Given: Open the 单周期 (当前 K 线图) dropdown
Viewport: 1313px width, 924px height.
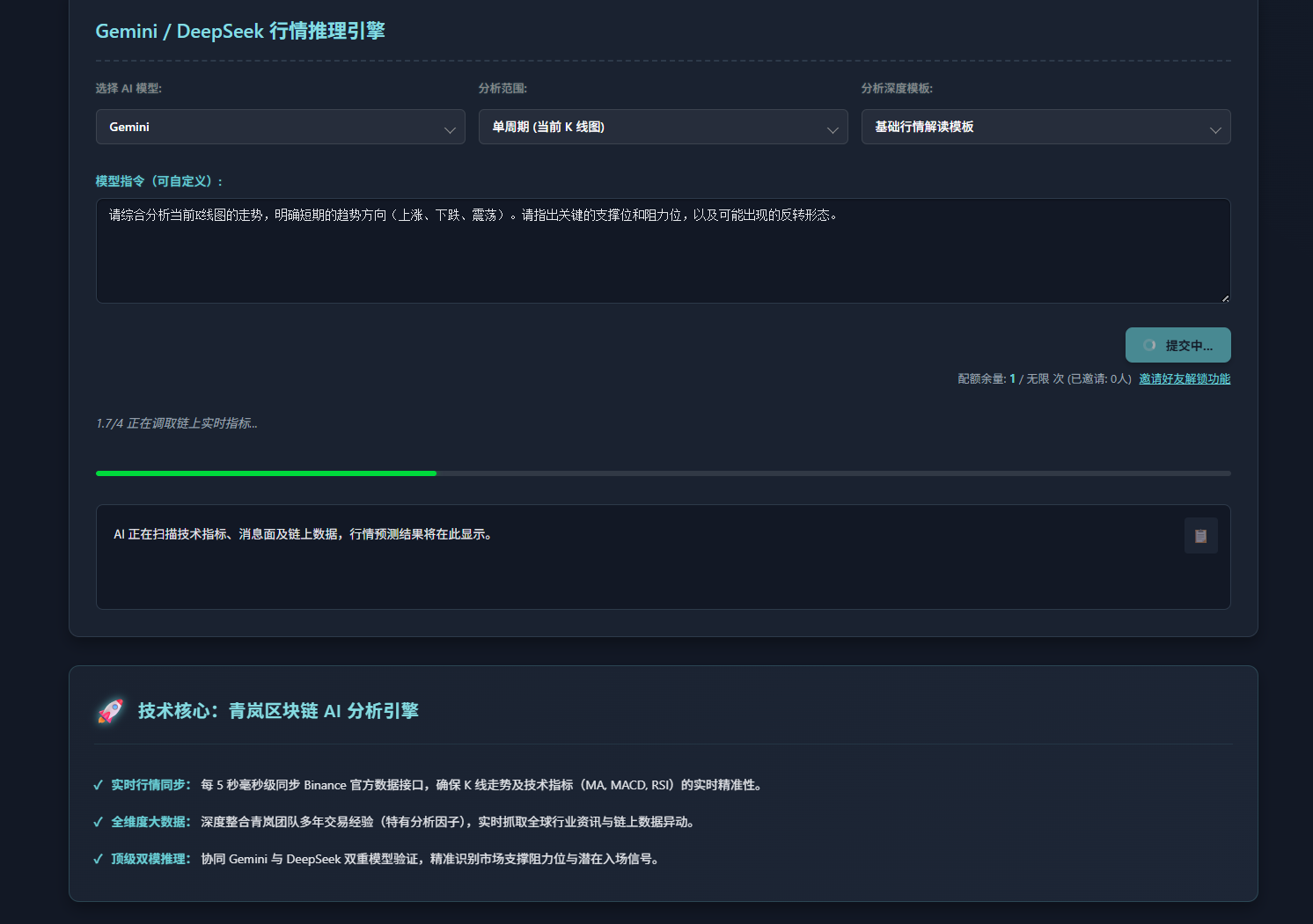Looking at the screenshot, I should click(663, 127).
